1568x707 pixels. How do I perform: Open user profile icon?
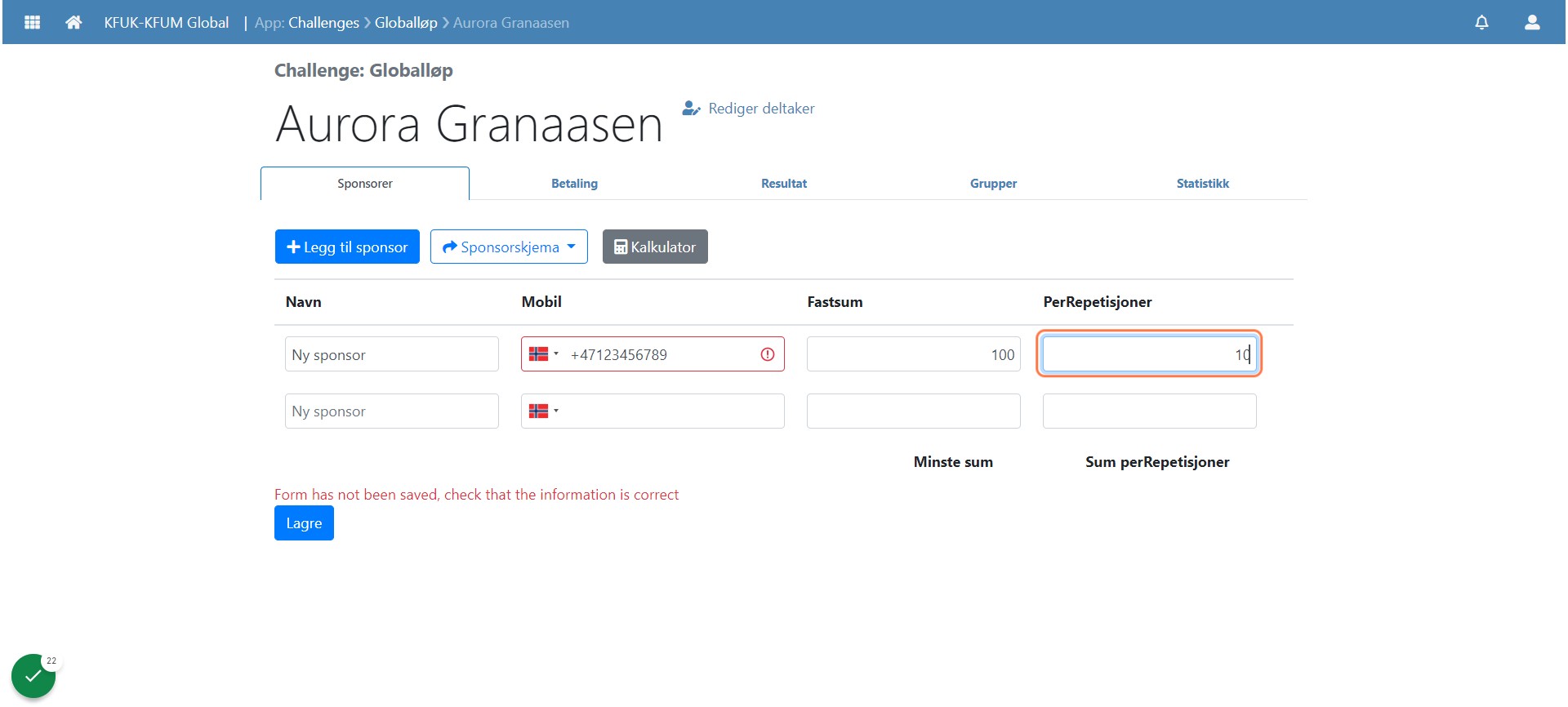[1532, 22]
